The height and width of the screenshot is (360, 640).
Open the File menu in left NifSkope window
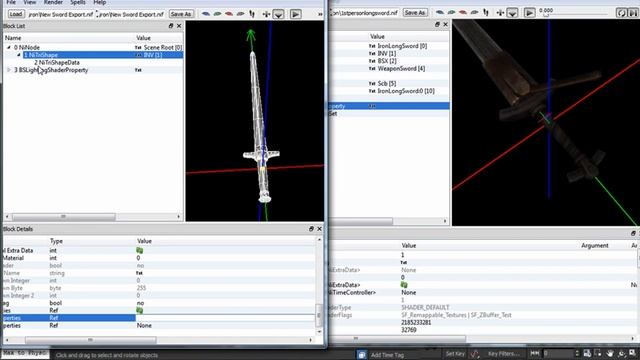tap(11, 2)
